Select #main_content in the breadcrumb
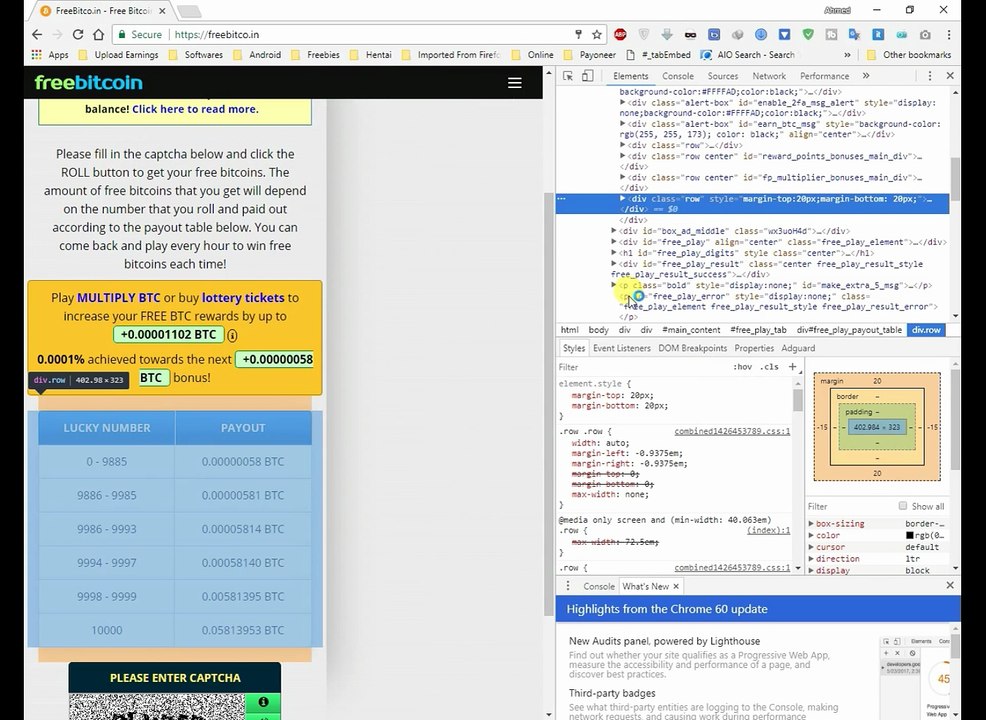This screenshot has height=720, width=986. (x=690, y=330)
